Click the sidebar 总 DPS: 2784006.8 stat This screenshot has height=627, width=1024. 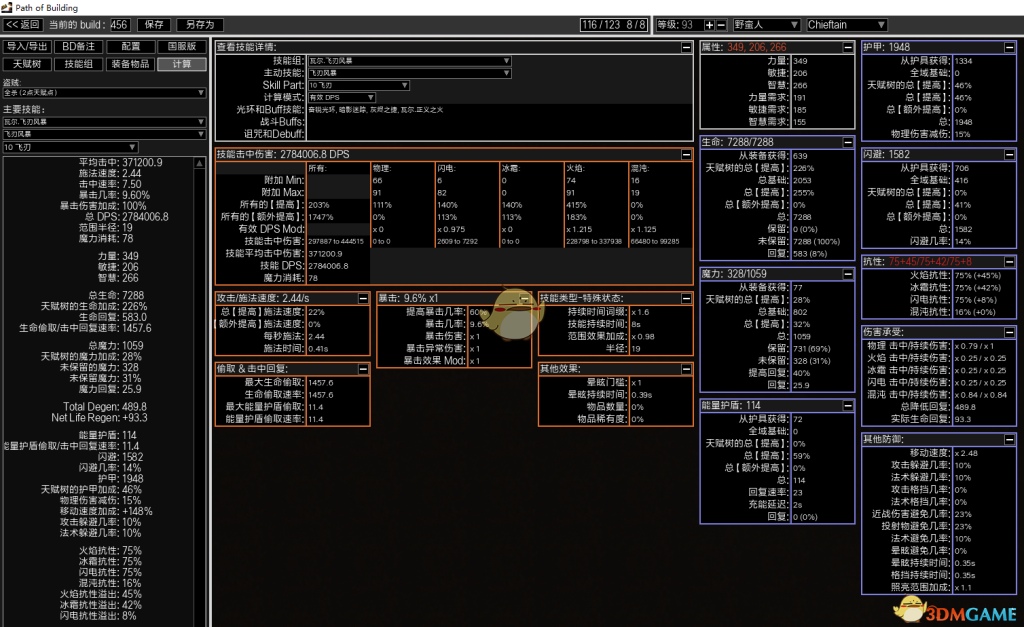tap(127, 217)
